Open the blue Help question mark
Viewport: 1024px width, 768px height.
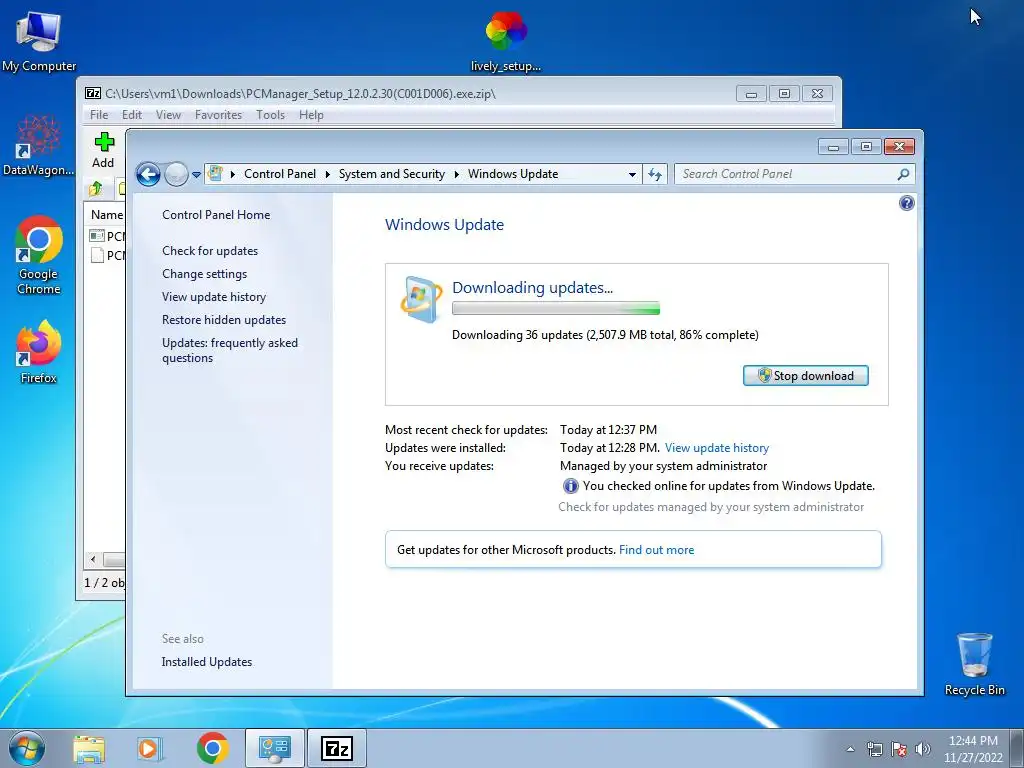coord(906,203)
